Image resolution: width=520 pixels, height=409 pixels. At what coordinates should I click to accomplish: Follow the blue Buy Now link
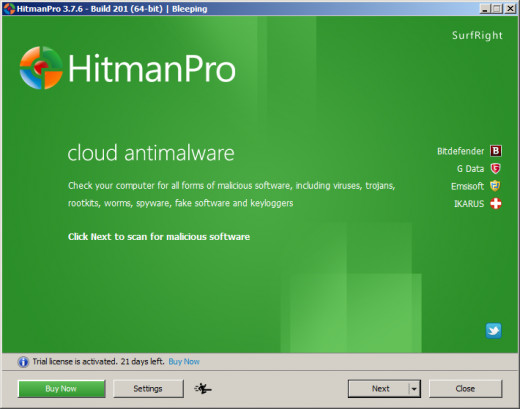coord(184,362)
